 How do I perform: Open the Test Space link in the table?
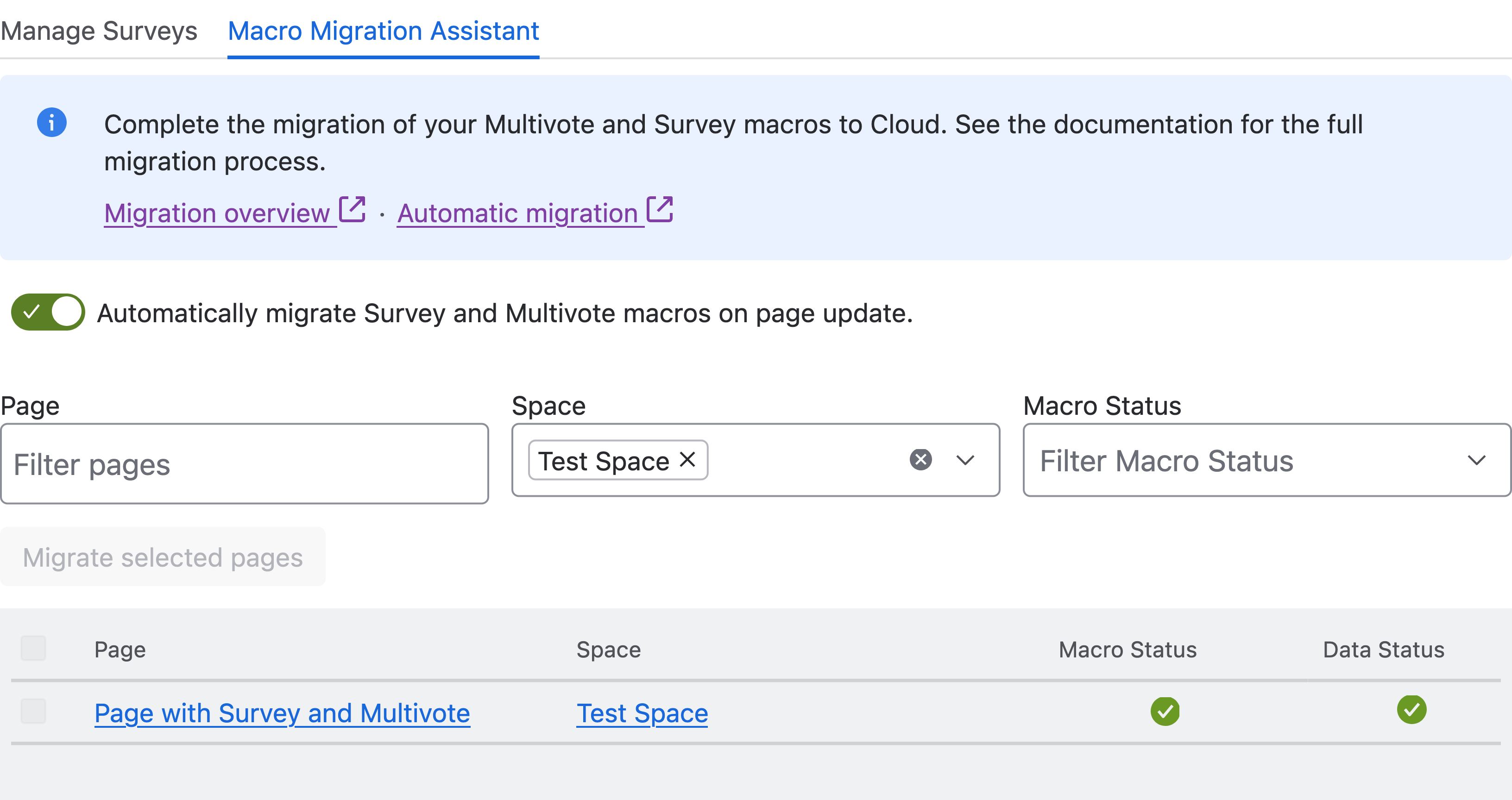coord(642,713)
